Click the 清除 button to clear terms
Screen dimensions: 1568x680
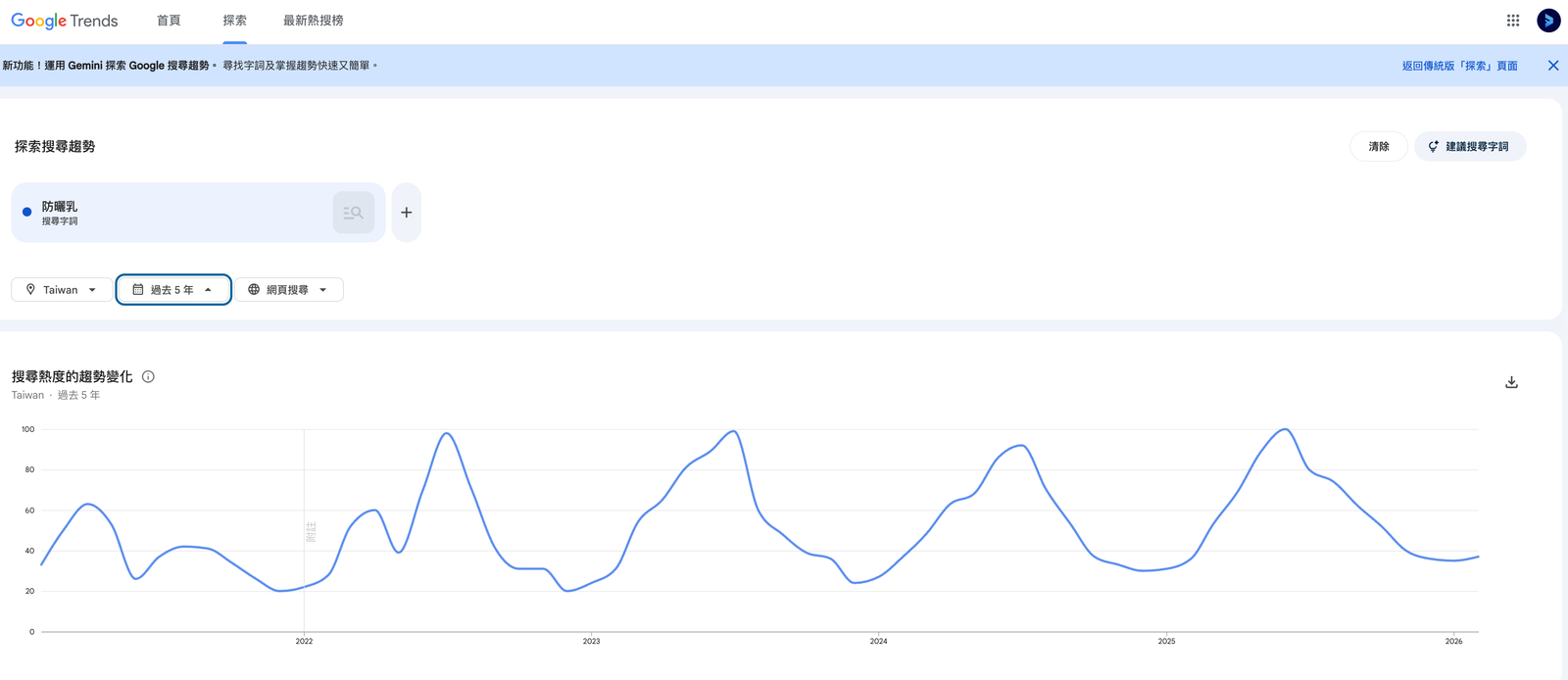coord(1378,146)
